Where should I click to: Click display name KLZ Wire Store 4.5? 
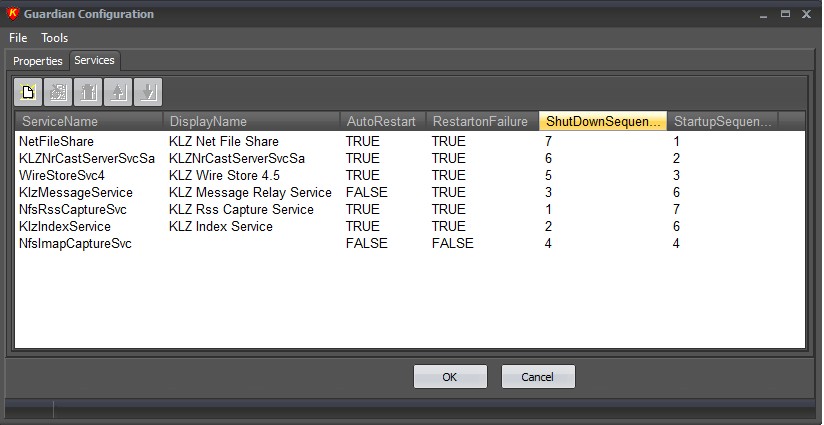pos(224,175)
